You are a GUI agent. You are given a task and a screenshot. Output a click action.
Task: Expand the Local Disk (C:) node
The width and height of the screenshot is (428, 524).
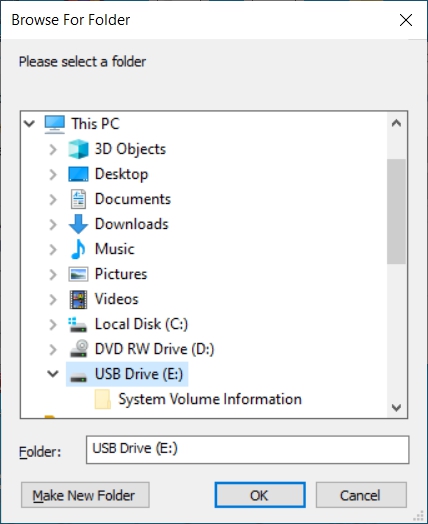[x=53, y=324]
